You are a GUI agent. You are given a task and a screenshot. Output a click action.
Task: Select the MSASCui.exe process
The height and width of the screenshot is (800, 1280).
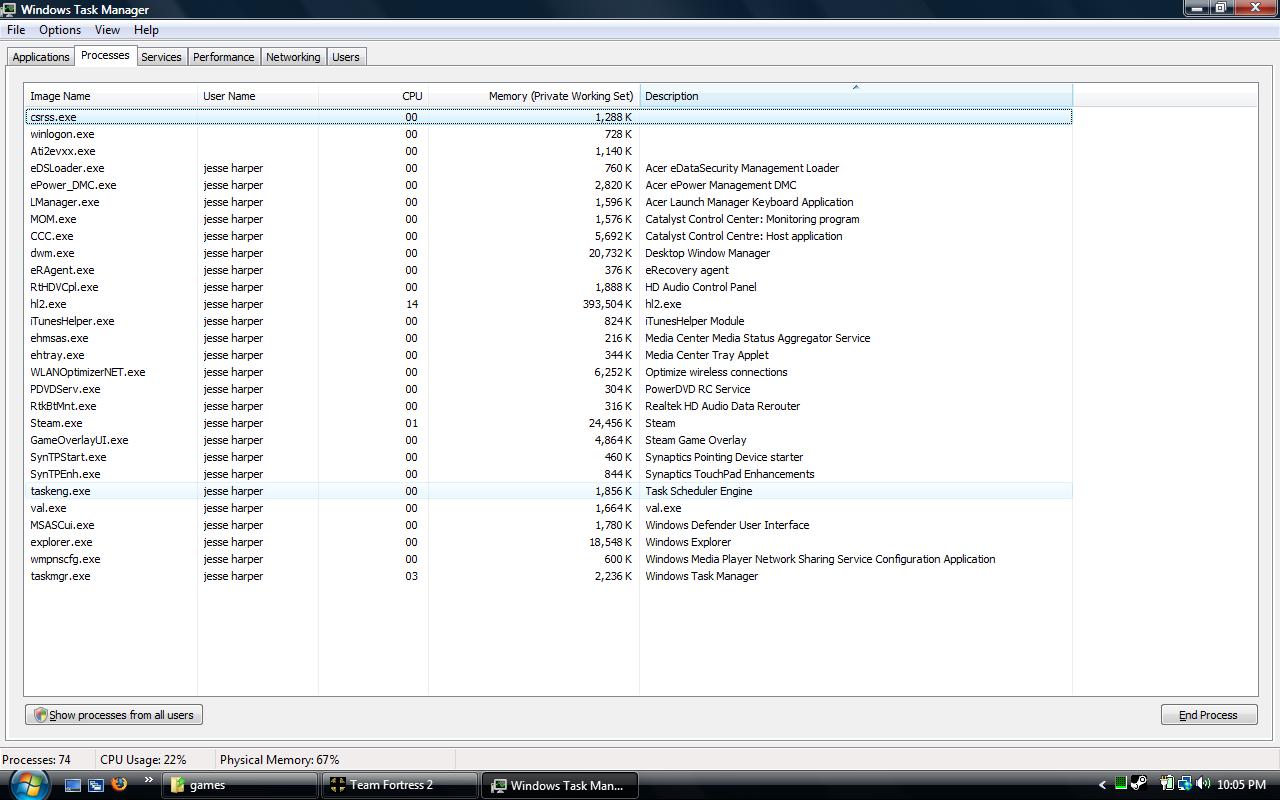click(548, 525)
